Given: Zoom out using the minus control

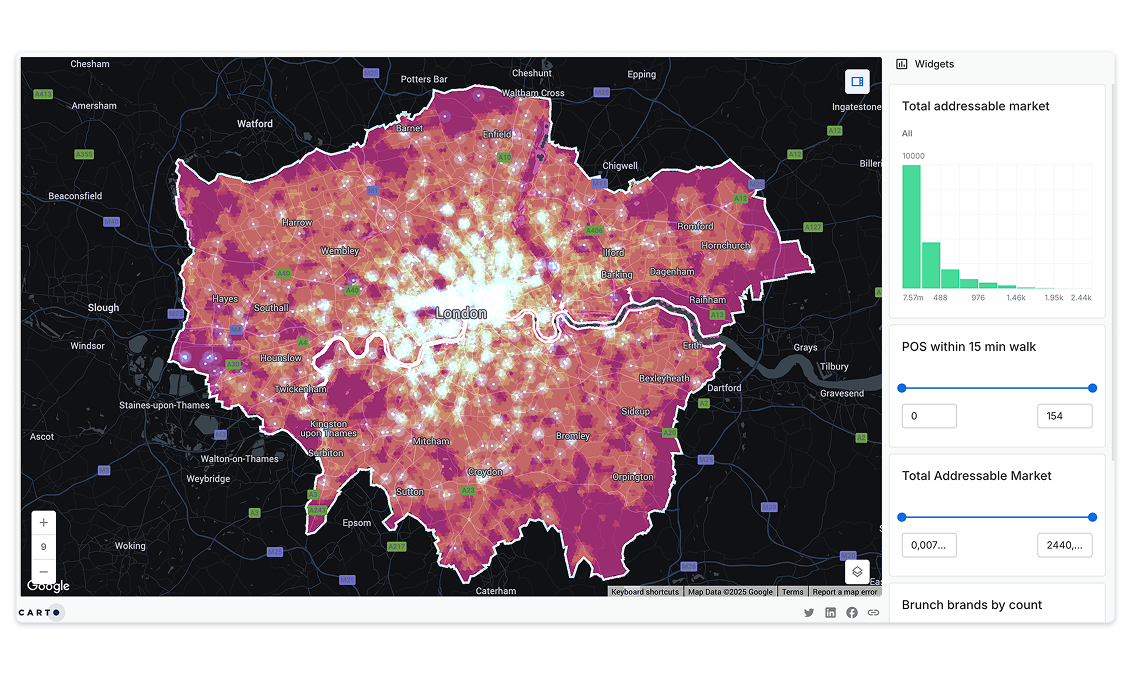Looking at the screenshot, I should (43, 570).
